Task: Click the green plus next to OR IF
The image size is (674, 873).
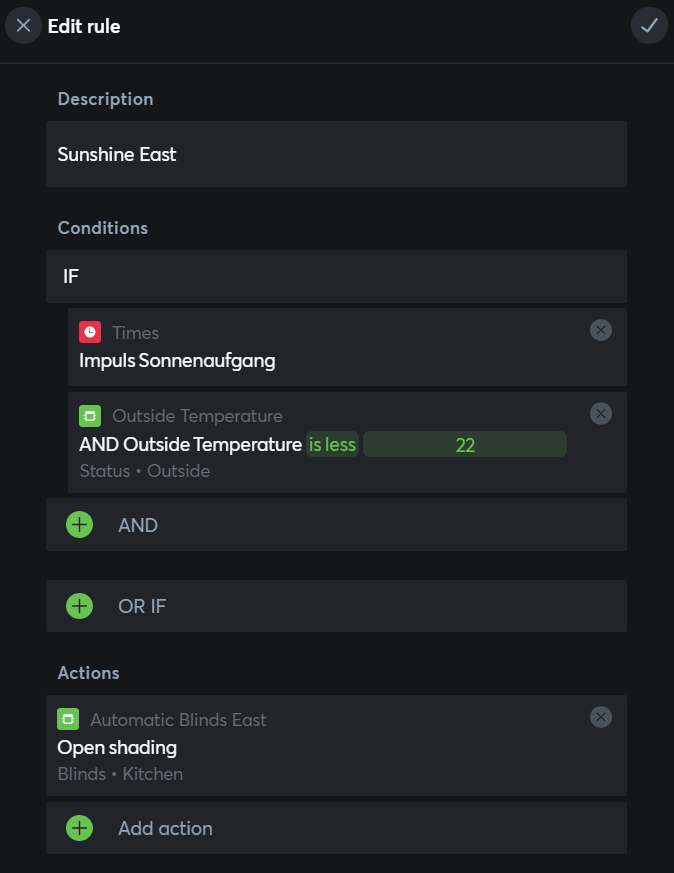Action: pyautogui.click(x=80, y=606)
